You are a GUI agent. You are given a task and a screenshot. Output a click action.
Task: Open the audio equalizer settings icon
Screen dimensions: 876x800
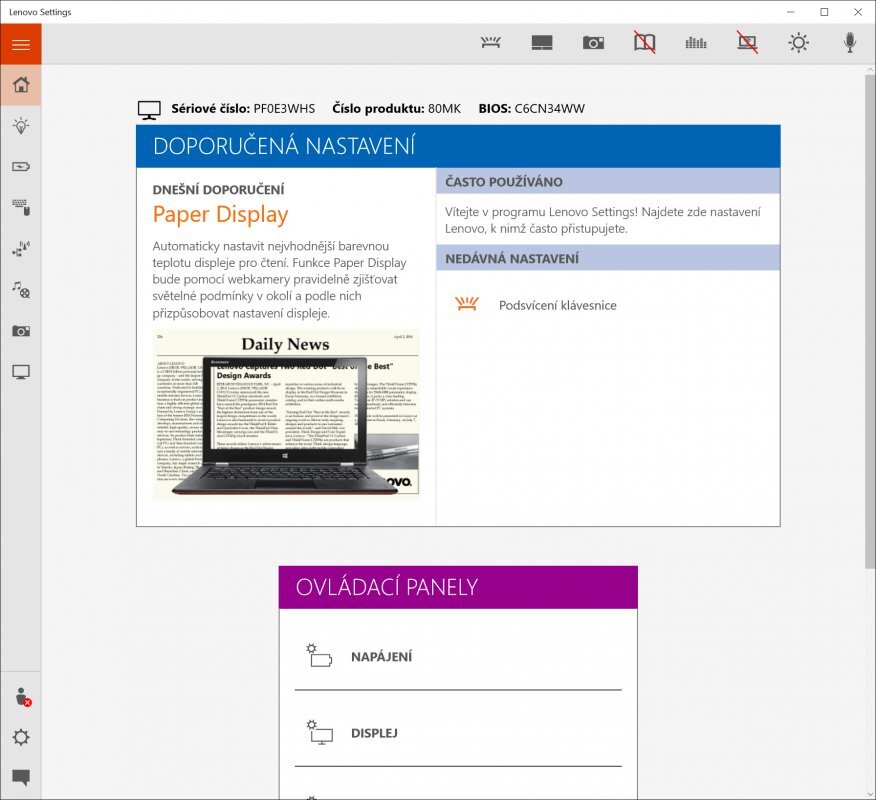pos(696,43)
